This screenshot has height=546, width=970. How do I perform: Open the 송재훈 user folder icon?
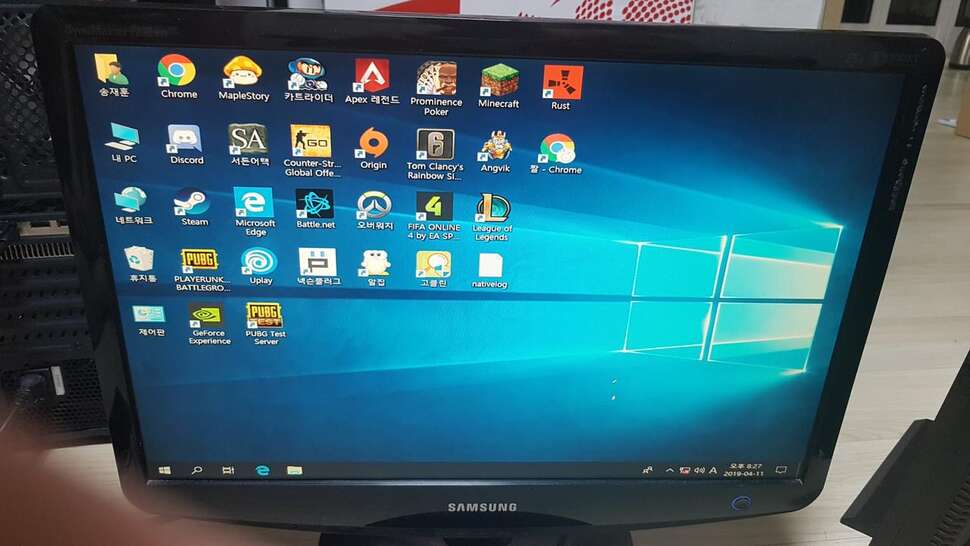coord(113,75)
